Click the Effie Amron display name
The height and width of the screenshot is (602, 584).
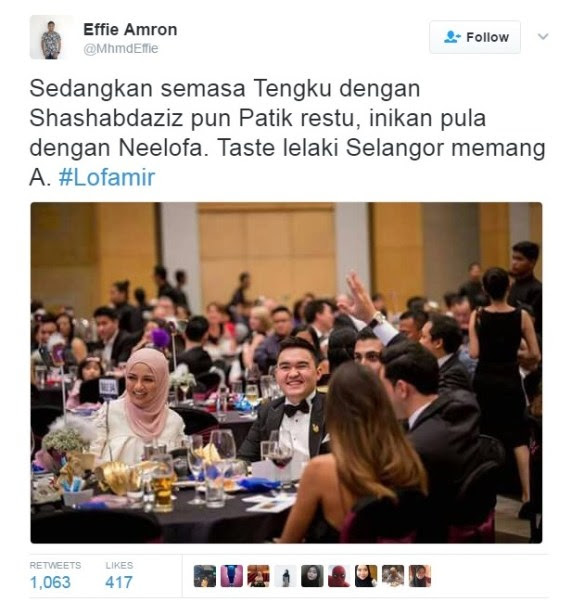(130, 30)
